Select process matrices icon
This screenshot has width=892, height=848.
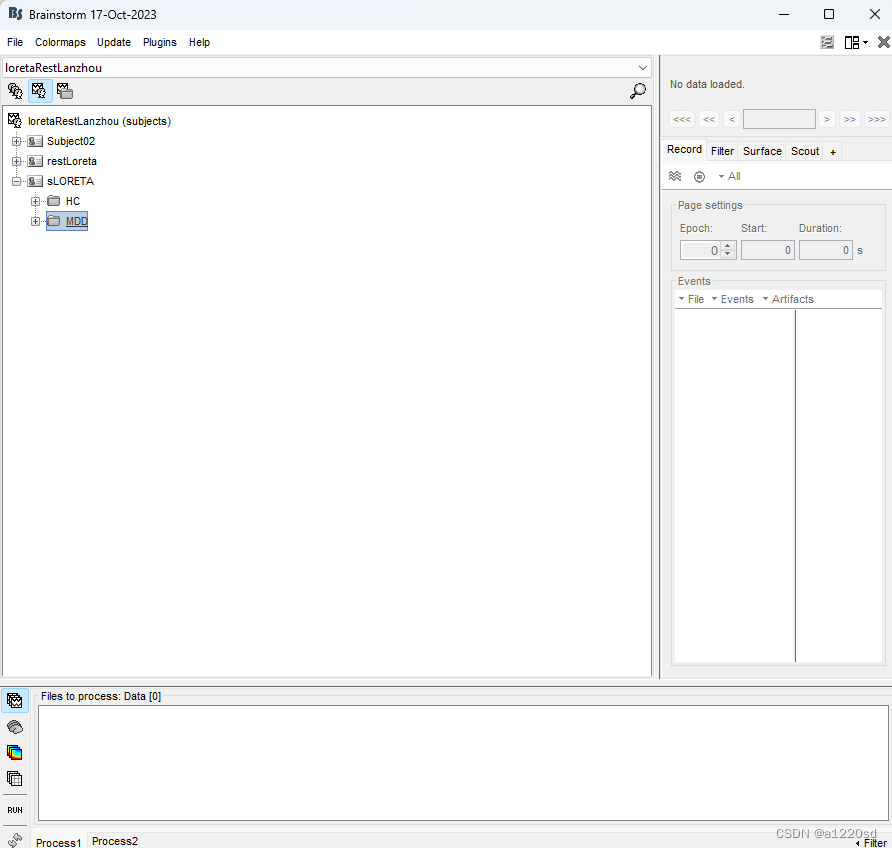tap(15, 778)
